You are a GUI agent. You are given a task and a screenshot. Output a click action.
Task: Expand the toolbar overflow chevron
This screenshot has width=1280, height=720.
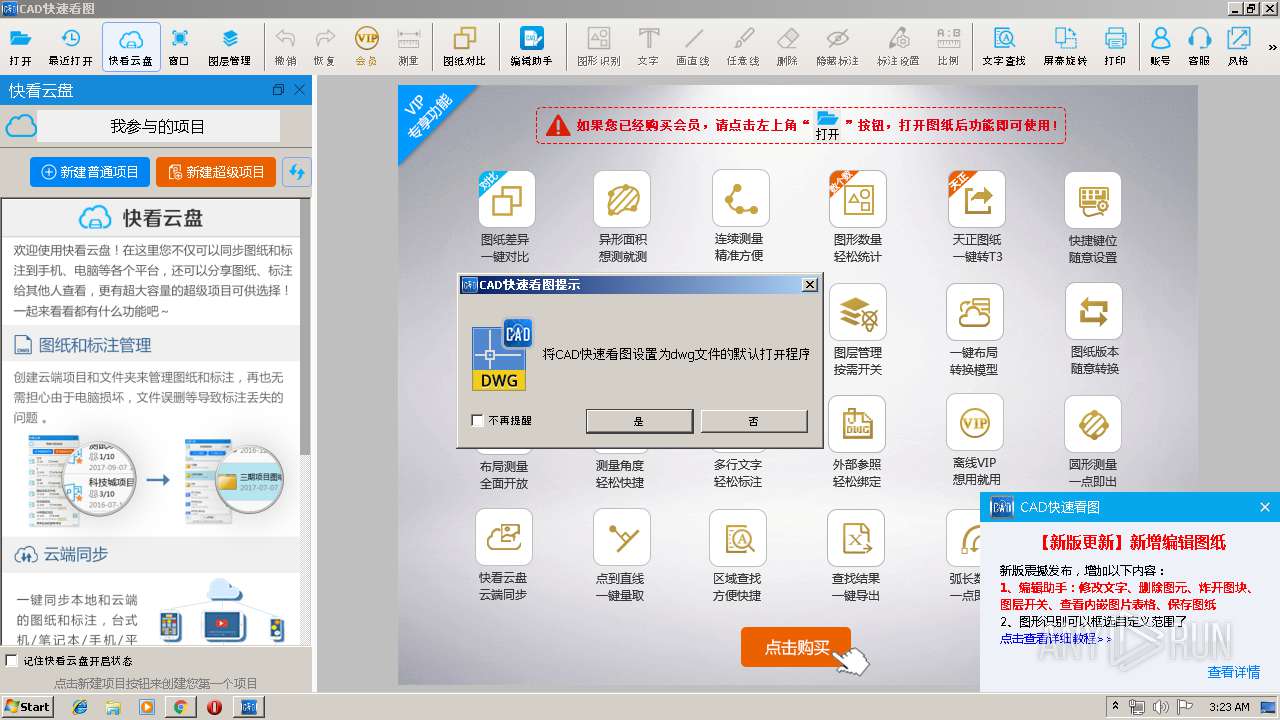(1272, 47)
